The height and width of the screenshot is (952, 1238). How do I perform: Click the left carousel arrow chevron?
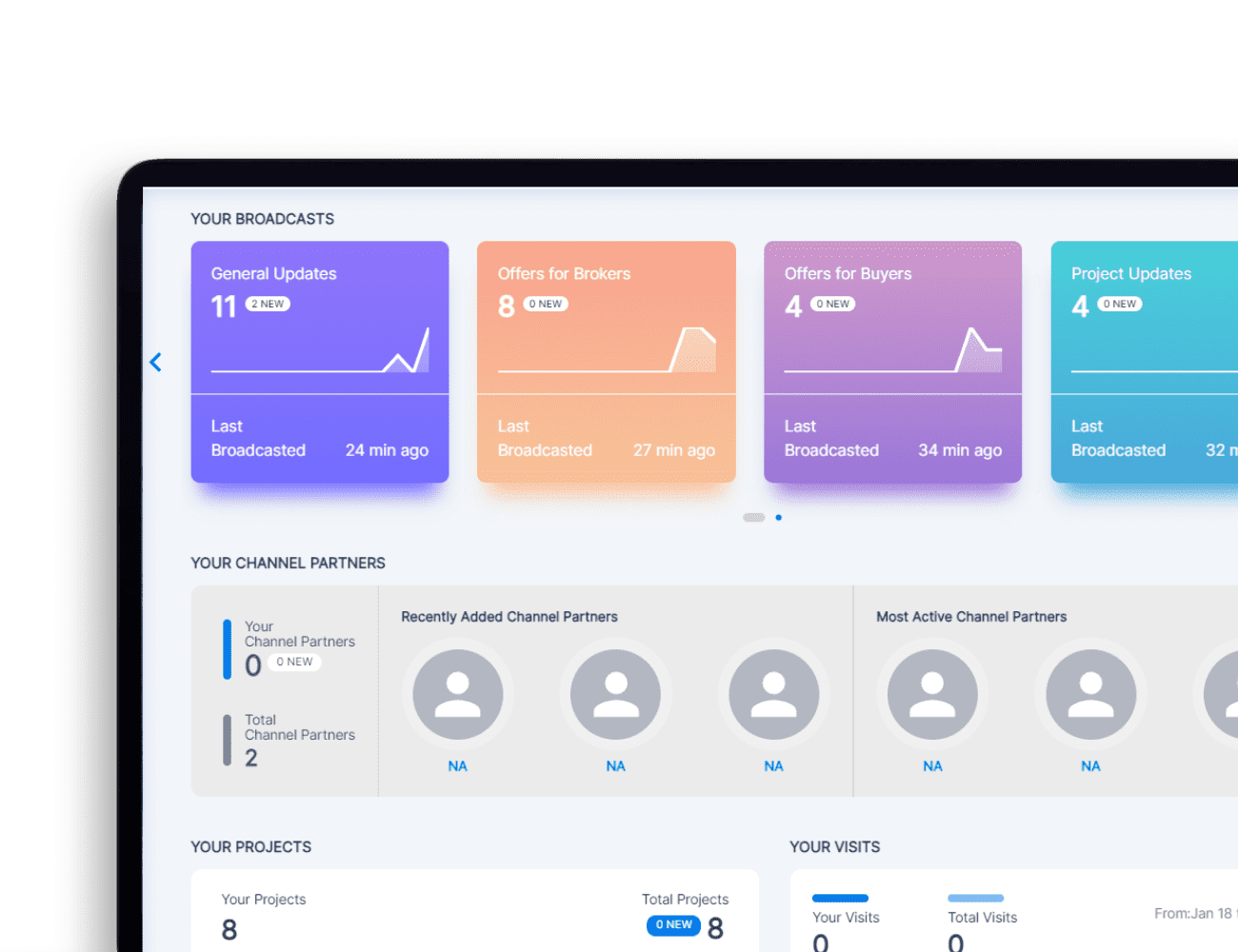pyautogui.click(x=156, y=362)
